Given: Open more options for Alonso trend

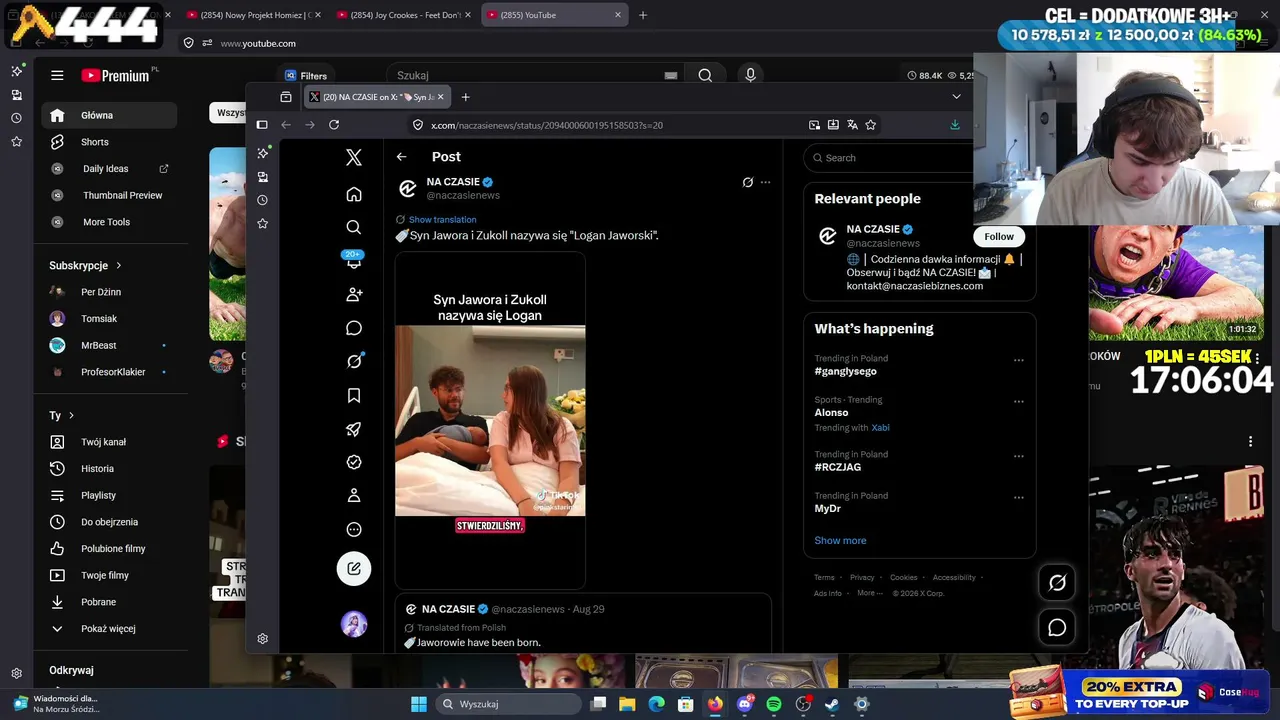Looking at the screenshot, I should point(1019,401).
